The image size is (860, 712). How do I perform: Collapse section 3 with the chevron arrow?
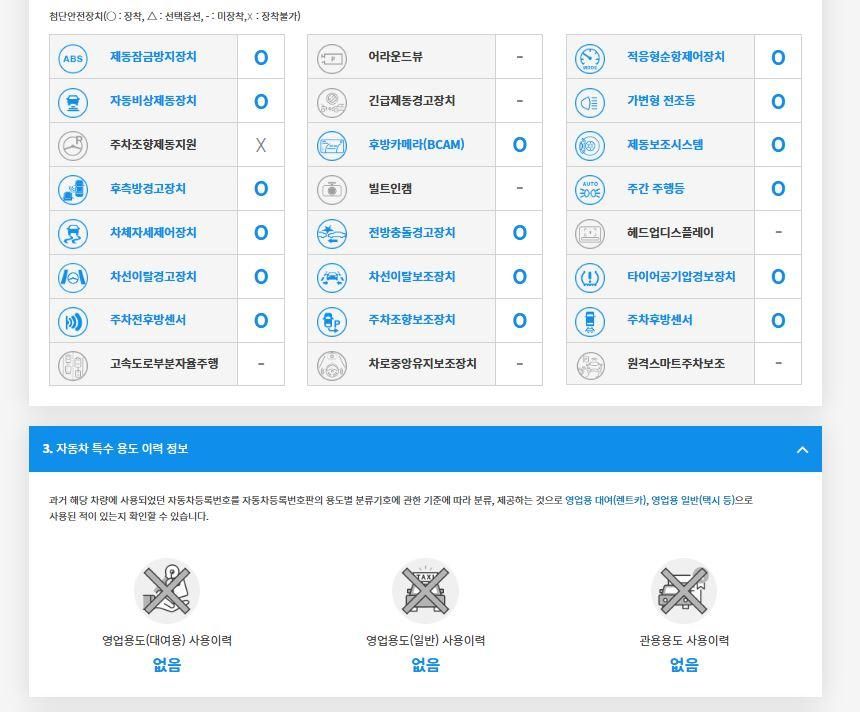[x=802, y=450]
